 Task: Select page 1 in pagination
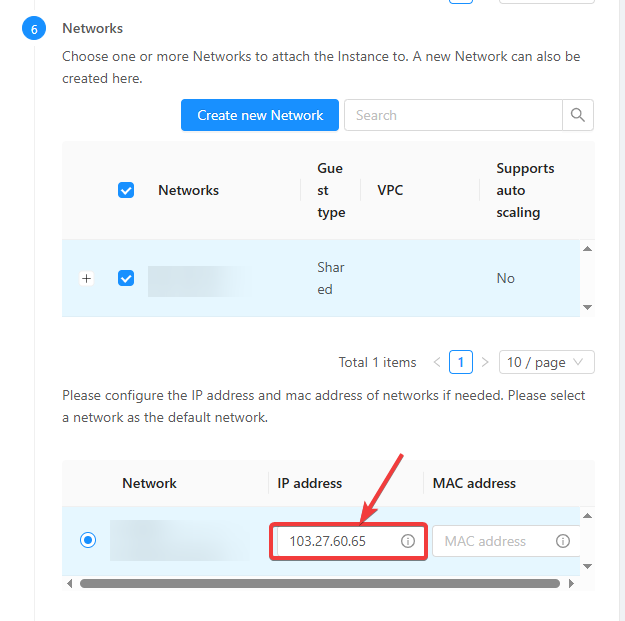461,362
